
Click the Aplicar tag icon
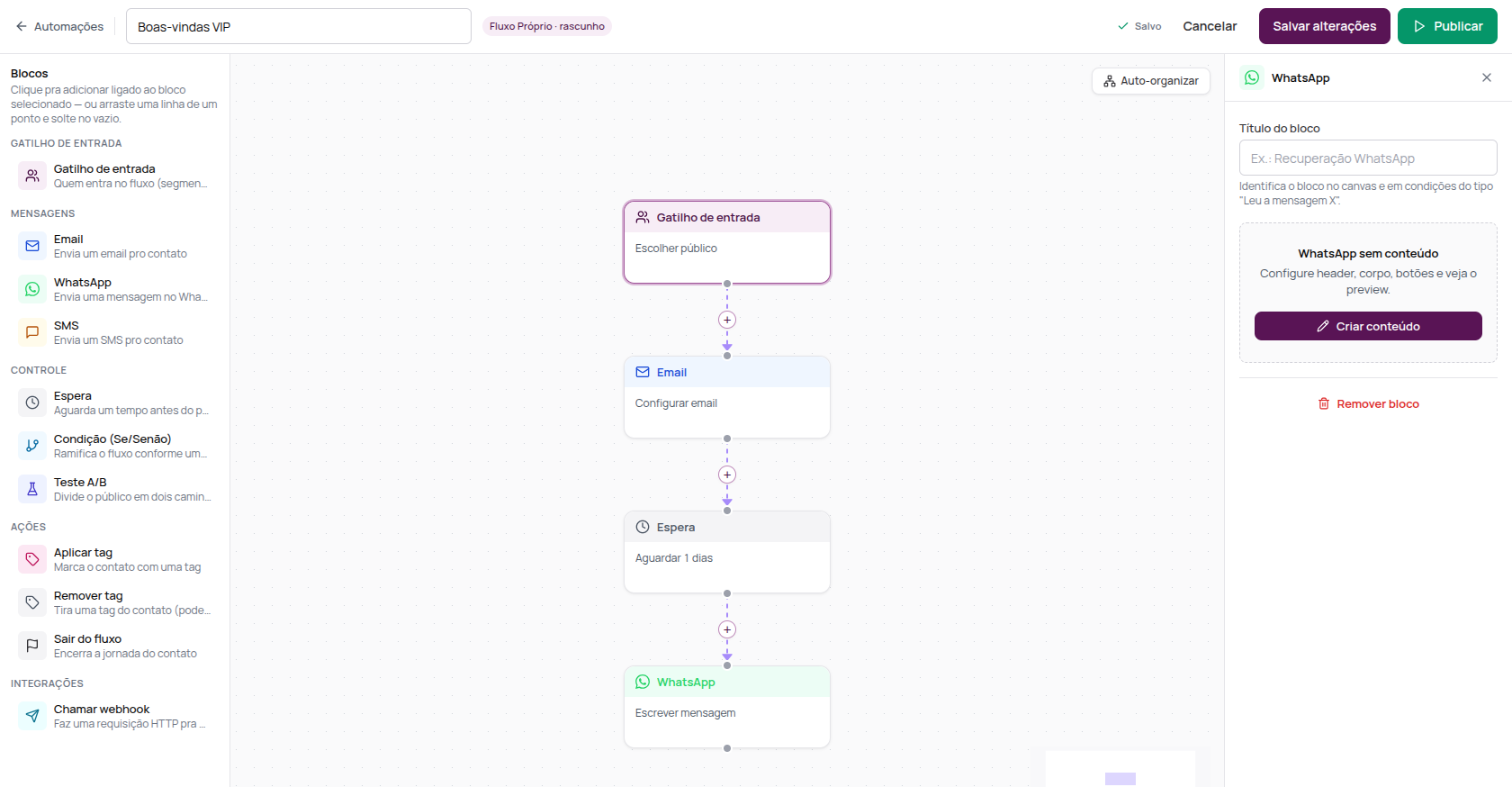[x=32, y=559]
